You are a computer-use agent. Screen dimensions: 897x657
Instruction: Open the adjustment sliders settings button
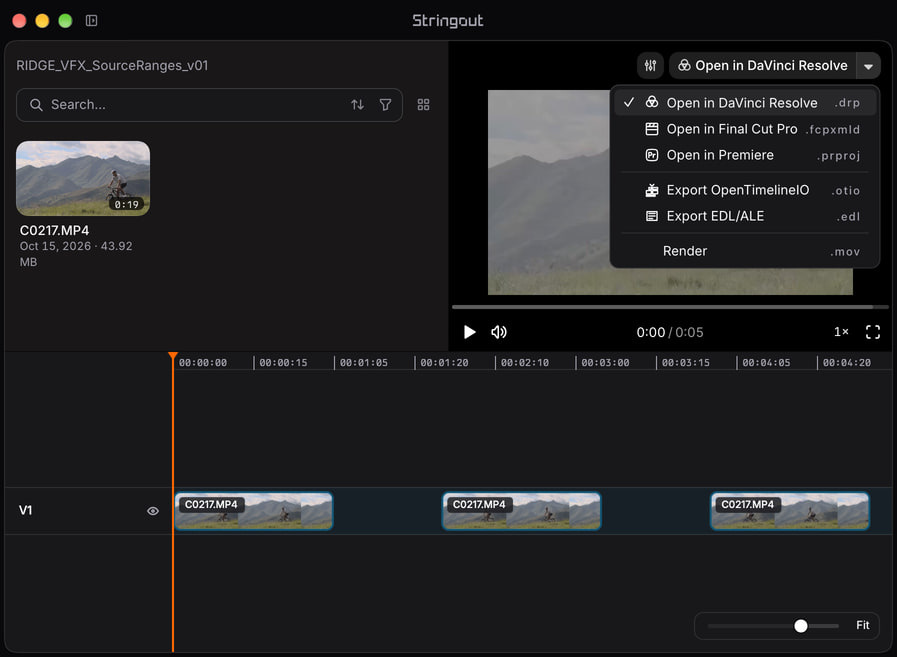[x=650, y=66]
